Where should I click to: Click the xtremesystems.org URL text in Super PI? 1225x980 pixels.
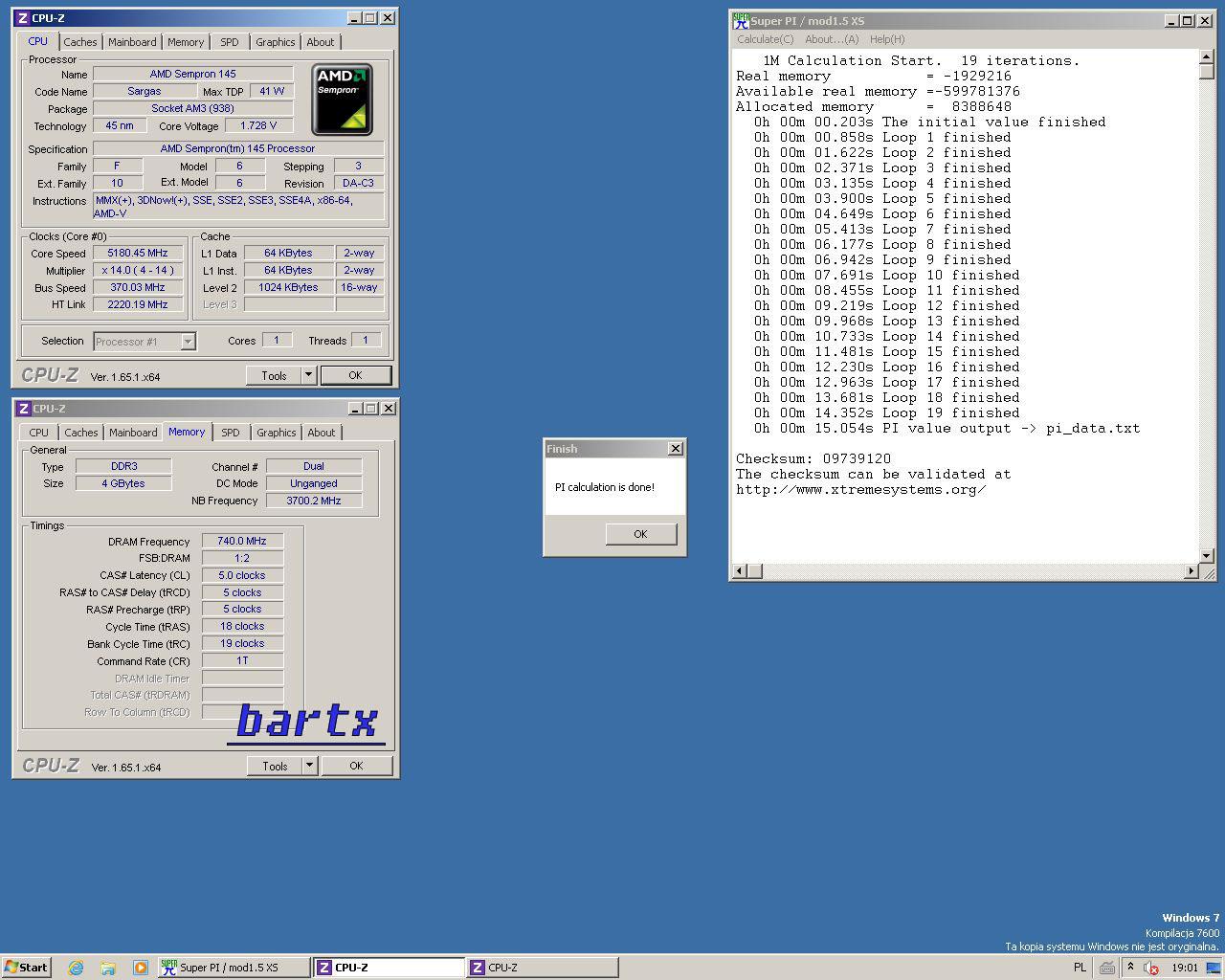(x=861, y=490)
